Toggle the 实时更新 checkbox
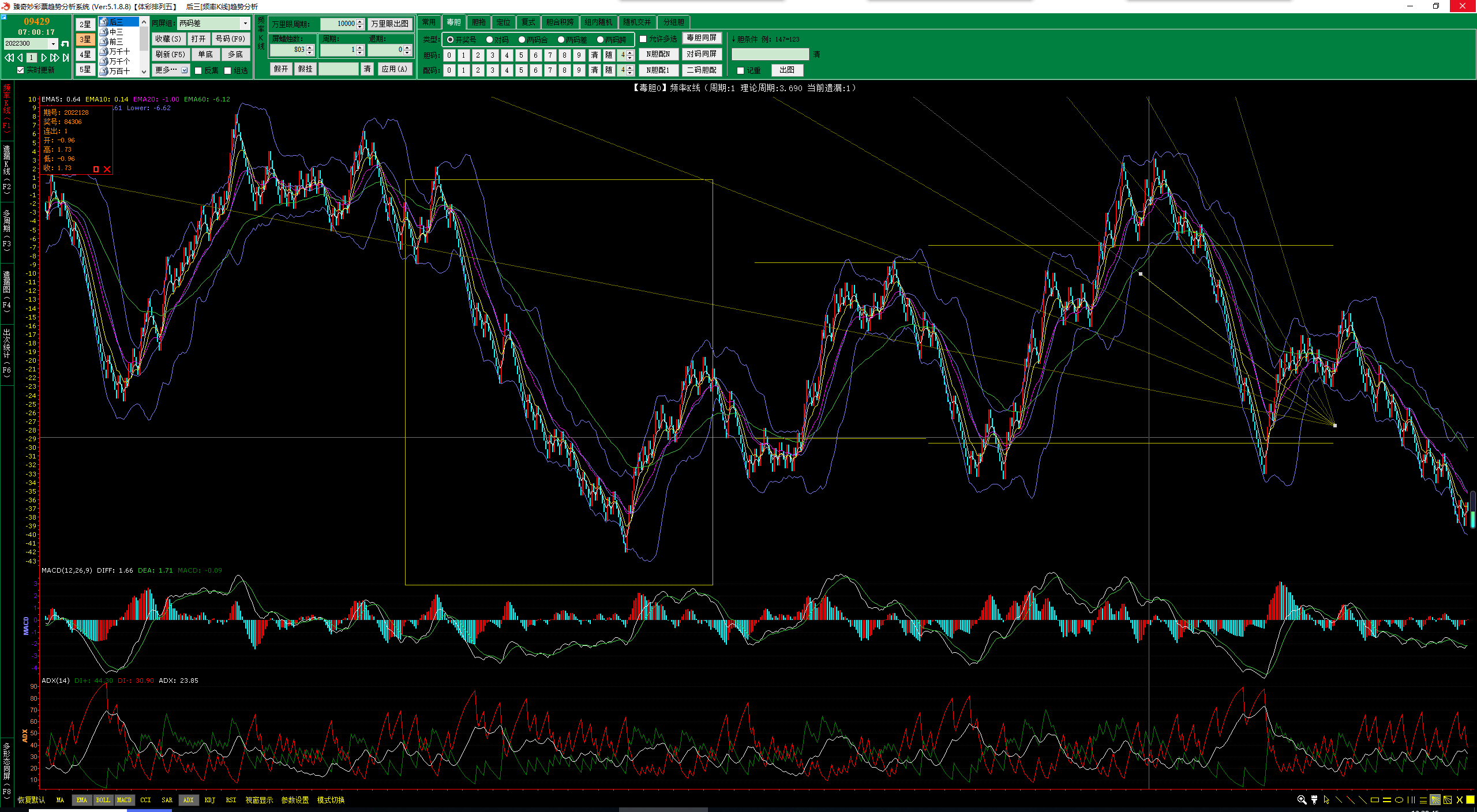1477x812 pixels. coord(21,70)
